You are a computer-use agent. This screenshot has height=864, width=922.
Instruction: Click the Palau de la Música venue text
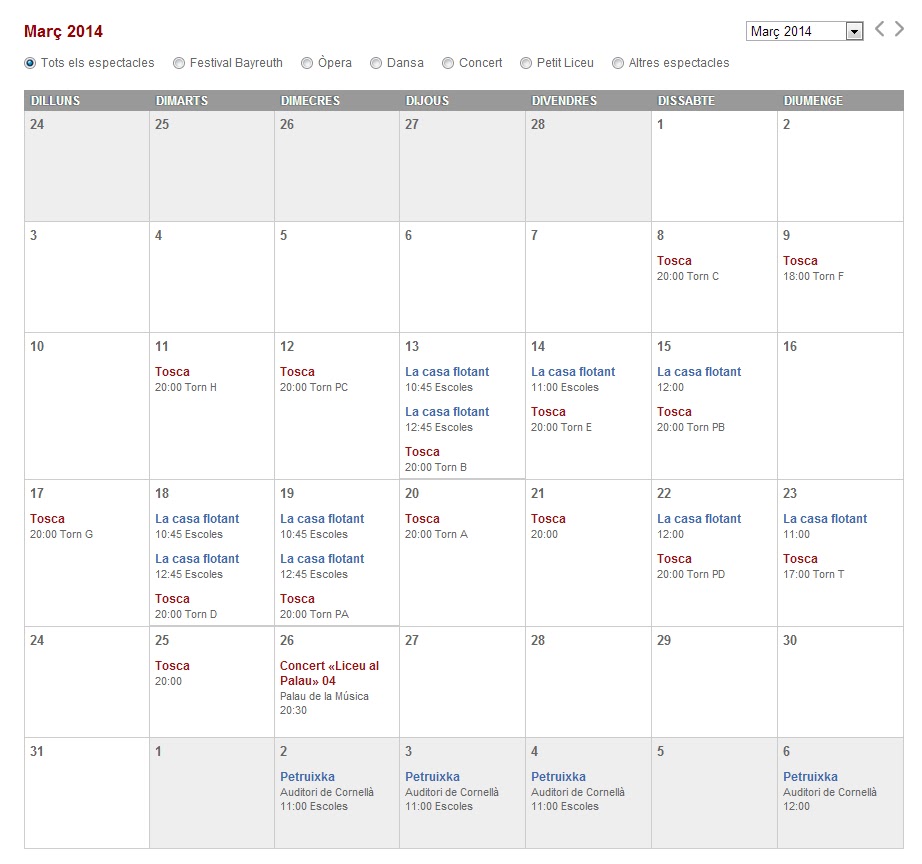tap(324, 696)
